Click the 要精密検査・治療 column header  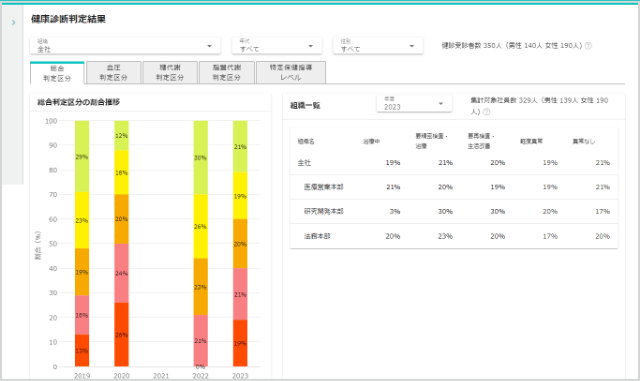coord(431,141)
